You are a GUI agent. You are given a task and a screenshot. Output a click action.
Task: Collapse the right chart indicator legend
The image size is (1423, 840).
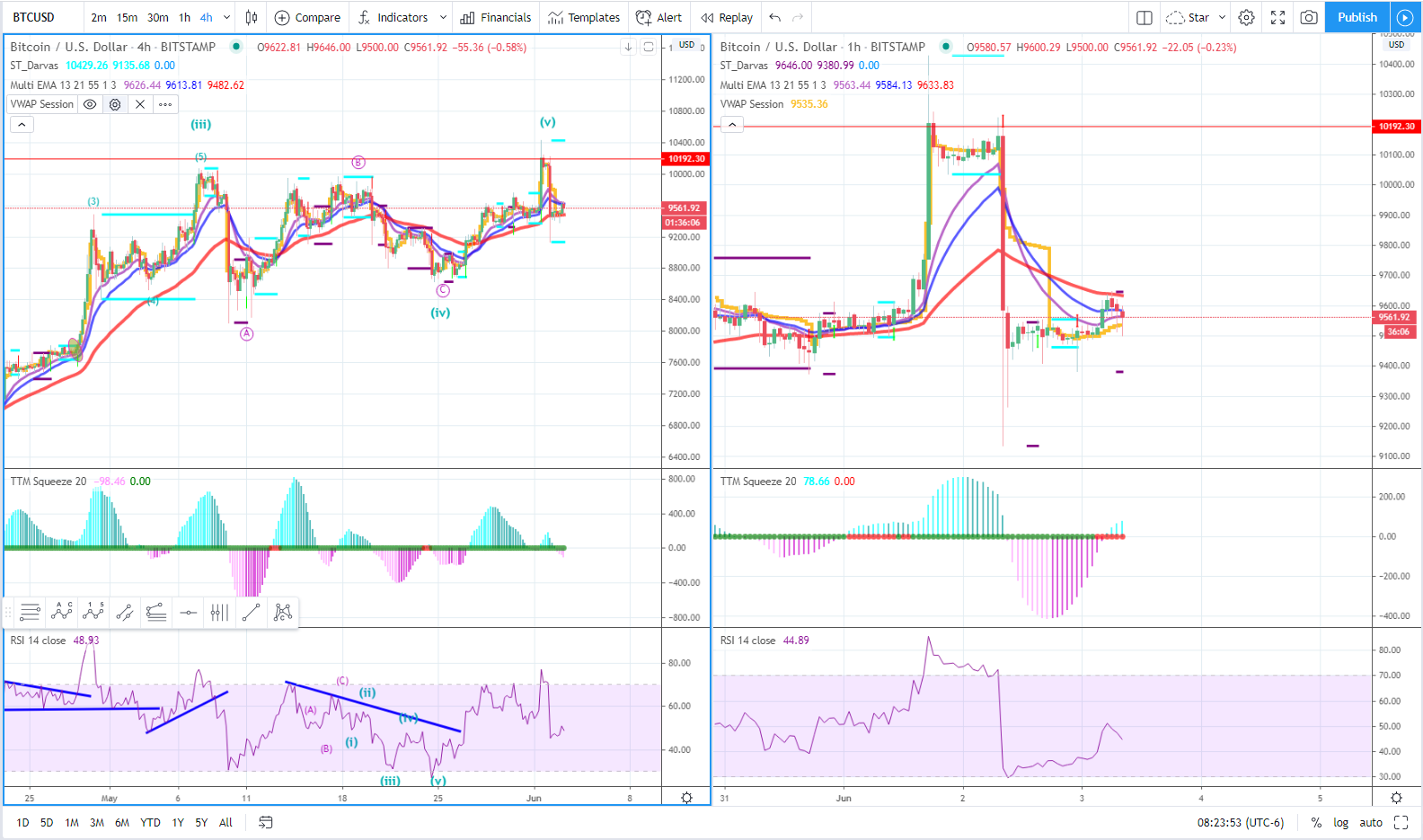[x=732, y=124]
